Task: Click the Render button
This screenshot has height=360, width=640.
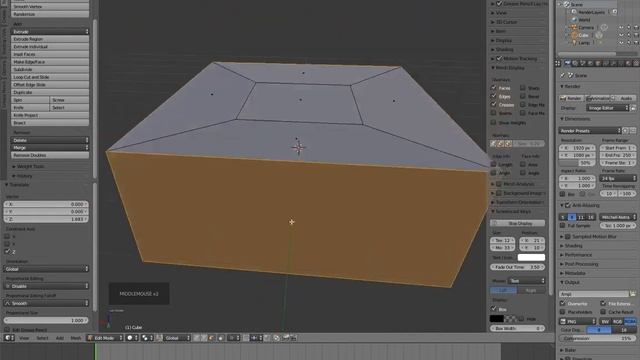Action: click(x=571, y=98)
